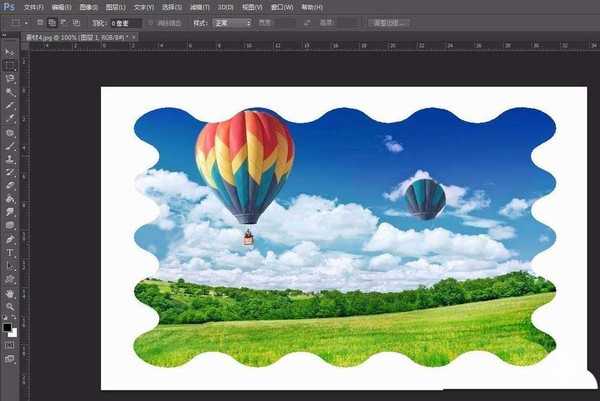This screenshot has height=401, width=600.
Task: Select the Move tool
Action: [x=10, y=51]
